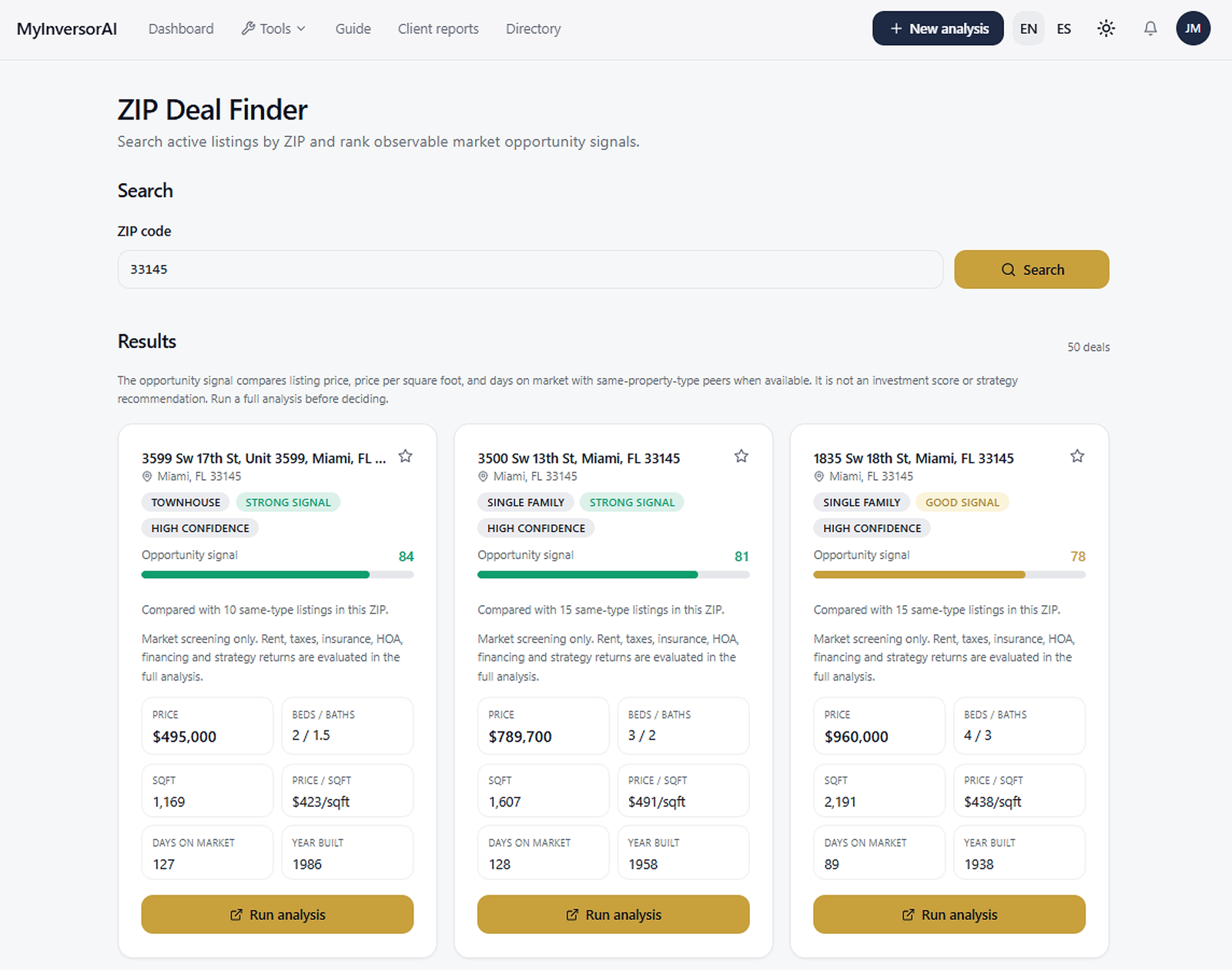Run analysis for the $495,000 townhouse

[277, 915]
